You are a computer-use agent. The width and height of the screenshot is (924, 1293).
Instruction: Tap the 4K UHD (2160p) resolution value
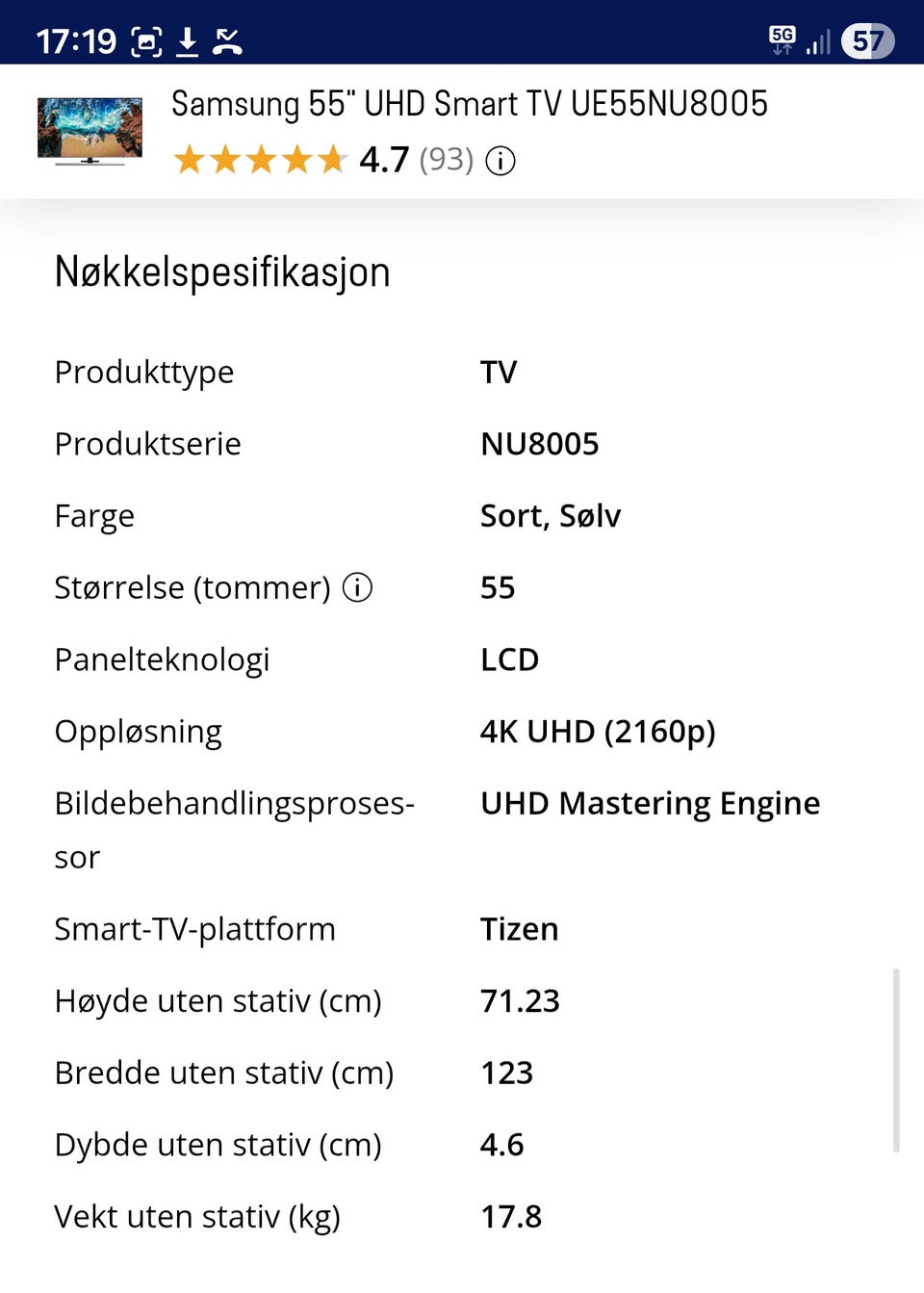pyautogui.click(x=598, y=732)
